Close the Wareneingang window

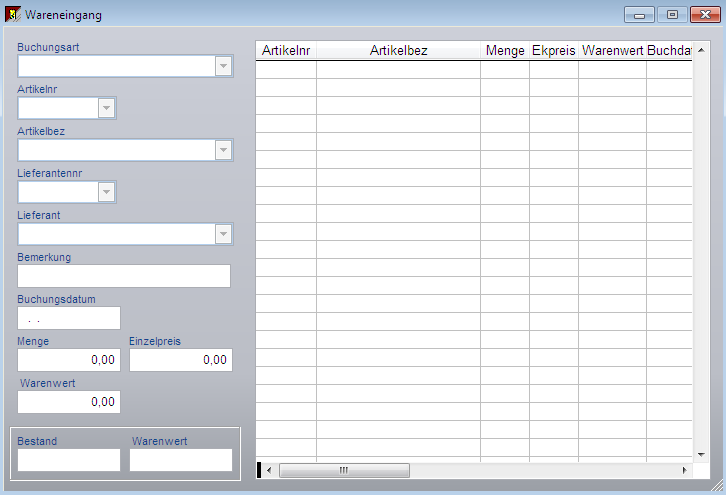pos(705,15)
